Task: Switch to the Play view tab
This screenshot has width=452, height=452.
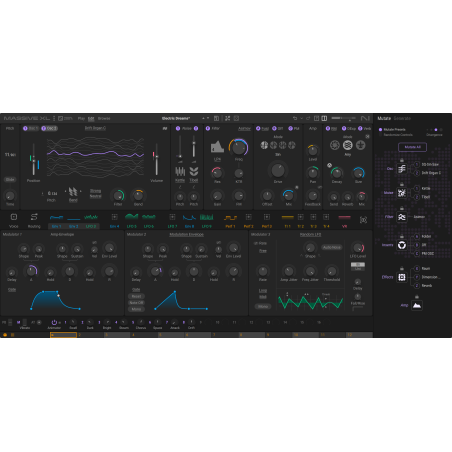Action: pos(81,118)
